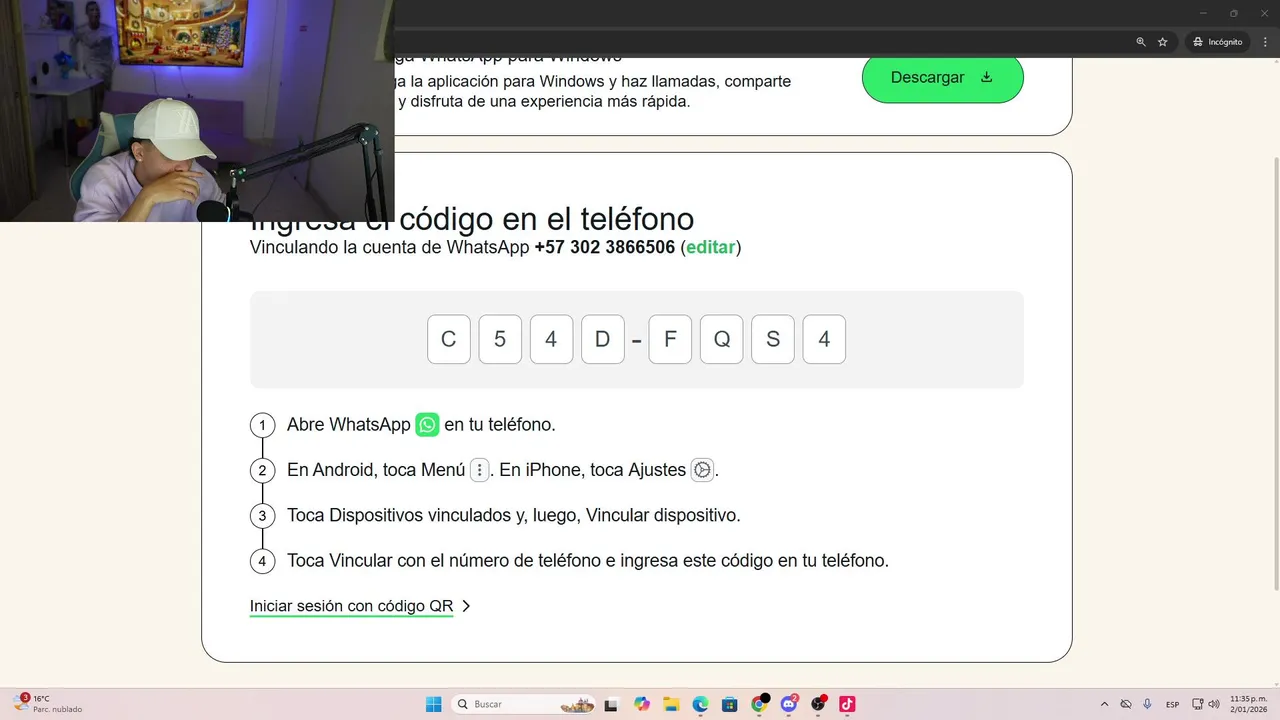
Task: Click the editar link next to the phone number
Action: click(710, 247)
